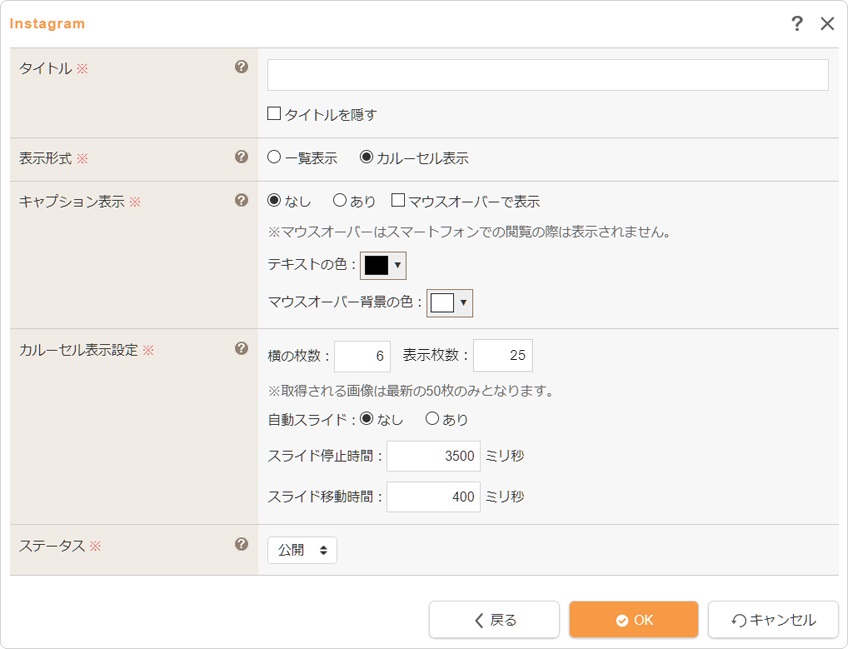Click the help icon in dialog header
848x649 pixels.
797,24
